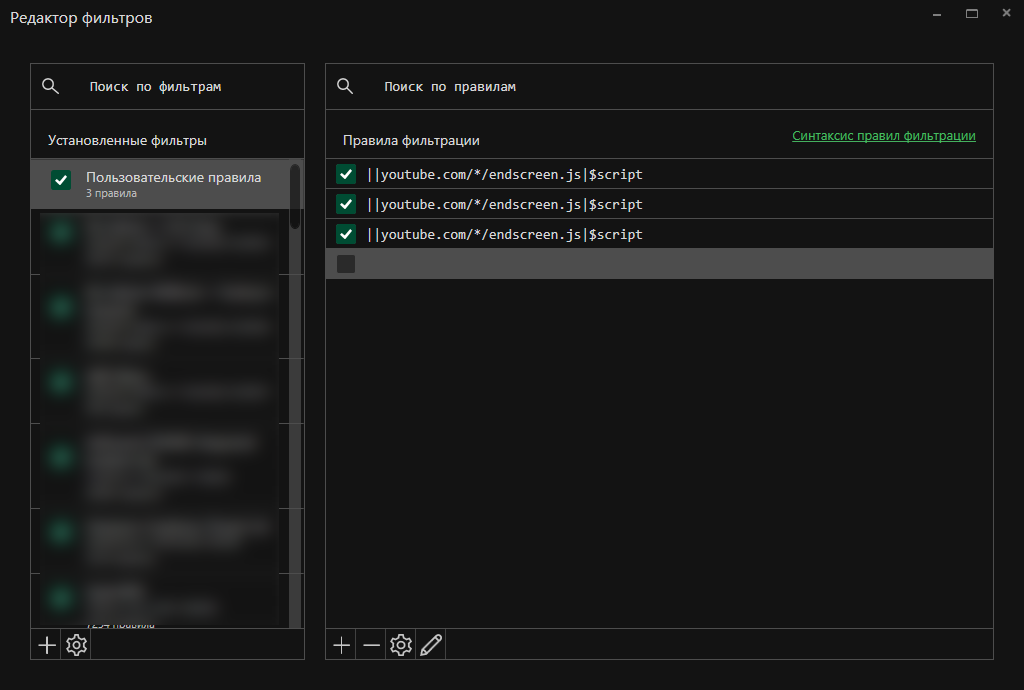Open filter settings gear under installed filters list
The image size is (1024, 690).
point(76,645)
